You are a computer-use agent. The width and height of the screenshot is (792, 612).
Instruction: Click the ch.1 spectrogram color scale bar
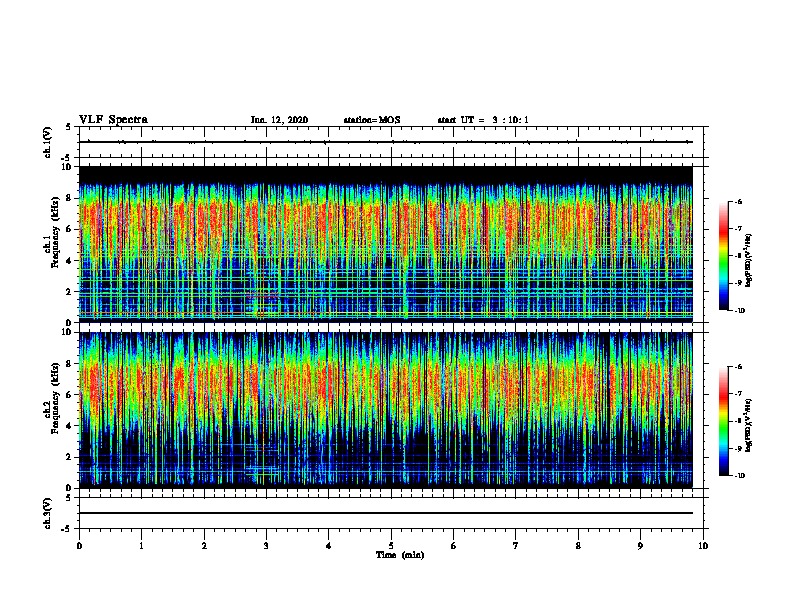(724, 256)
